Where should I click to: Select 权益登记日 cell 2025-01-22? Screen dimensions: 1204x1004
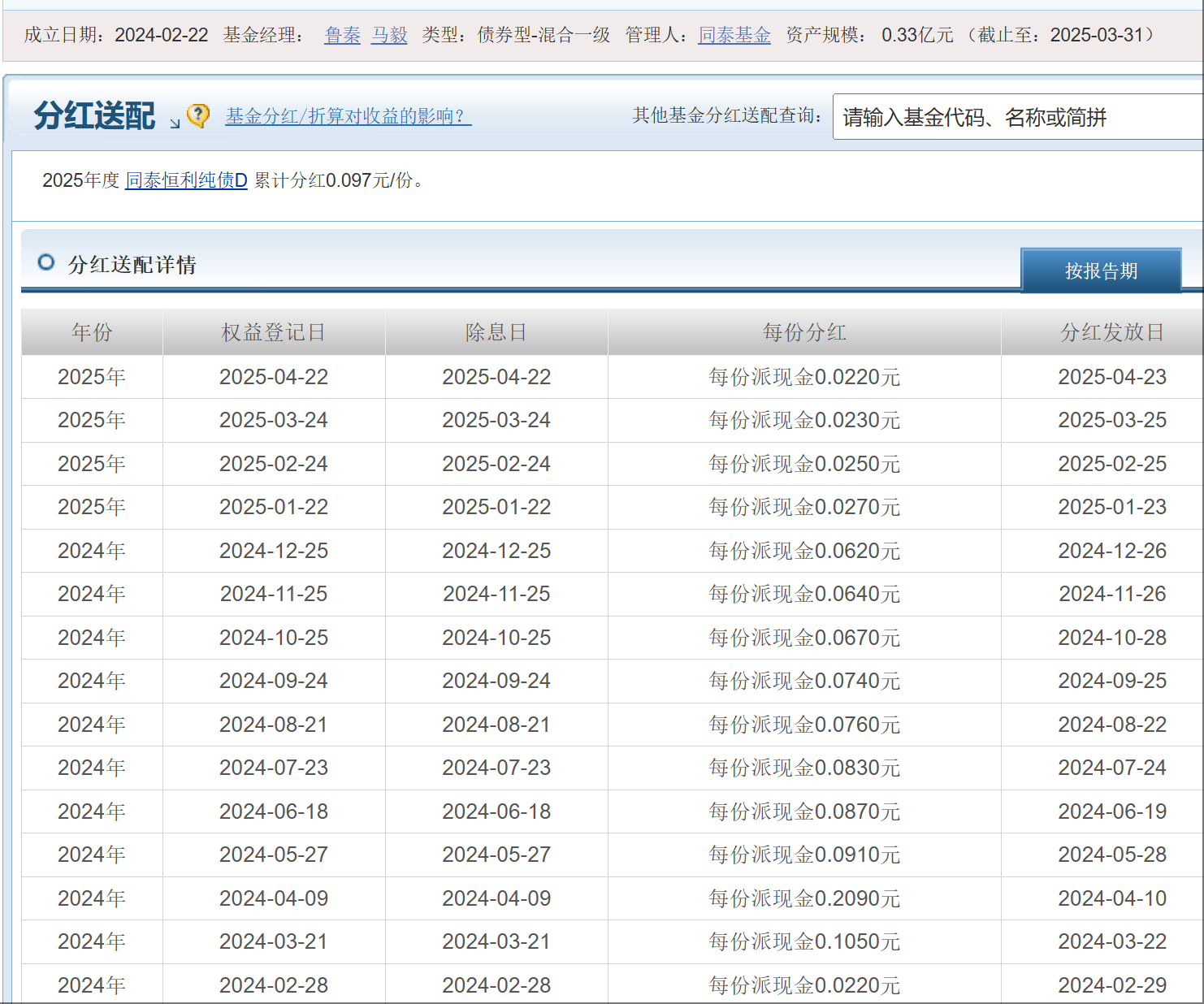tap(274, 507)
